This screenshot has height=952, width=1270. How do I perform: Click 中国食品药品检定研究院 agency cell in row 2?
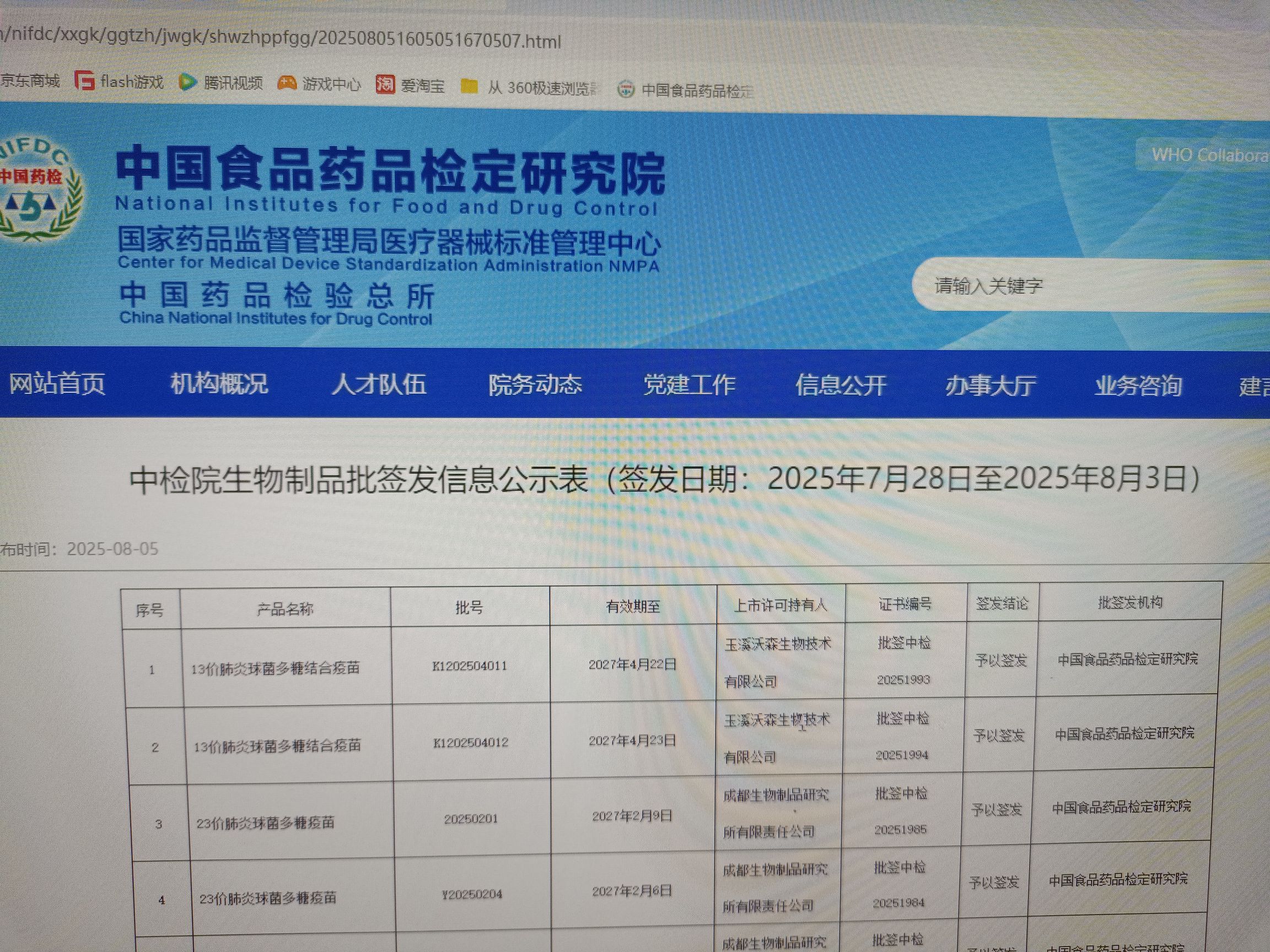coord(1124,733)
